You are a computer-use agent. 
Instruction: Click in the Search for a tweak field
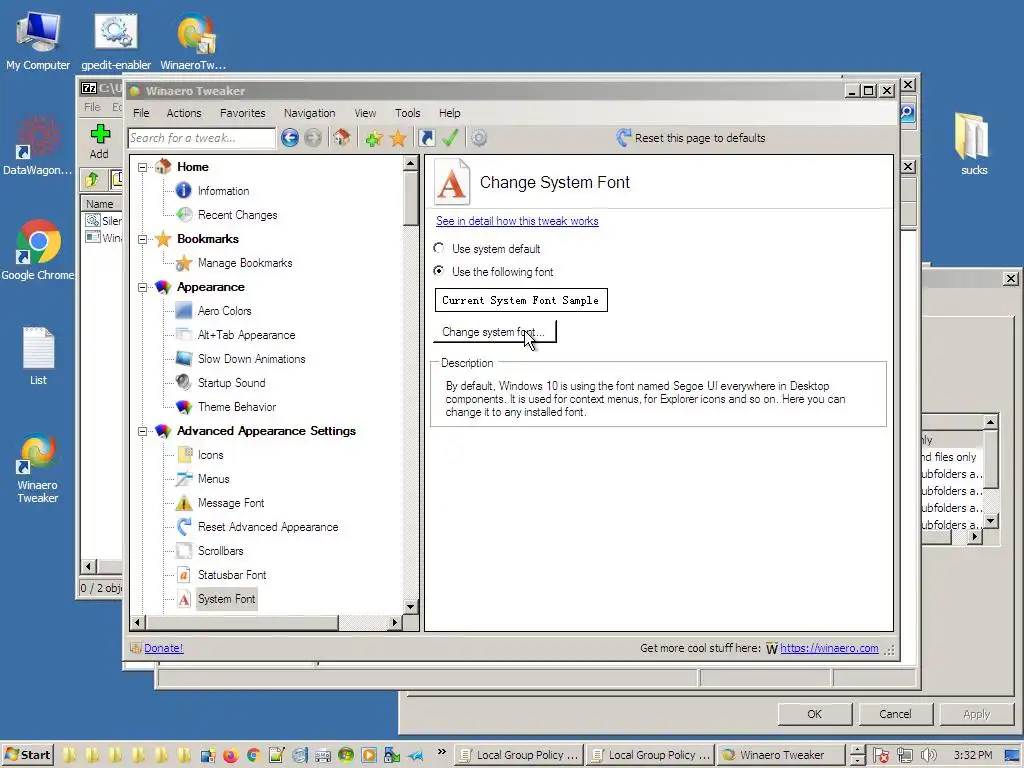click(202, 138)
